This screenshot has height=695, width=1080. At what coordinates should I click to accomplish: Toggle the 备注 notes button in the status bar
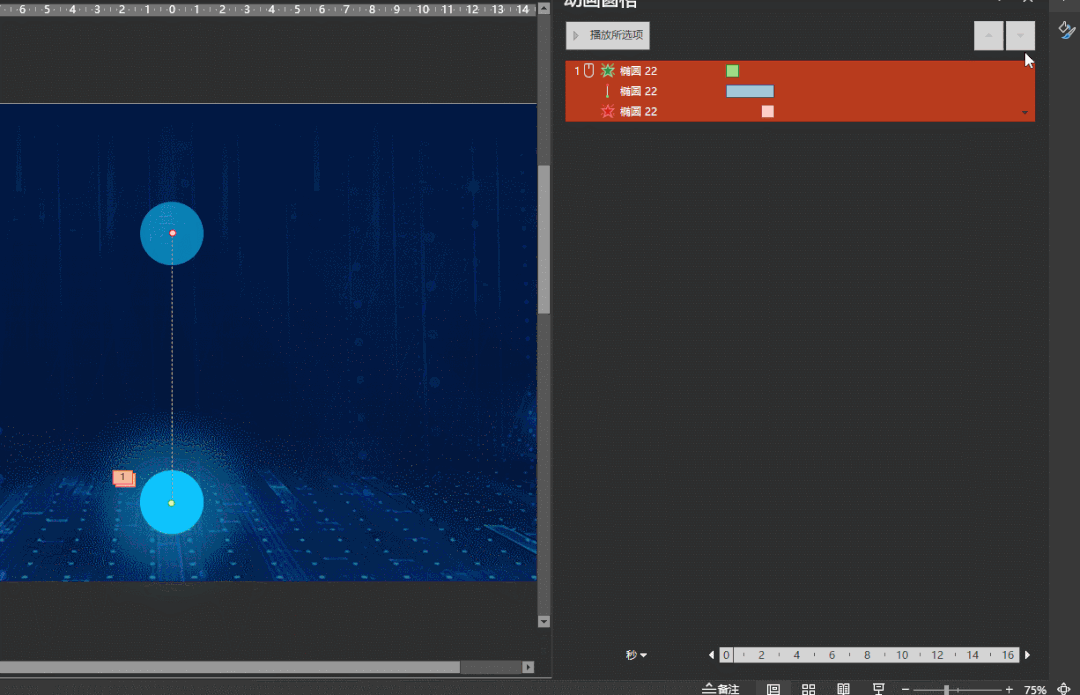[x=720, y=689]
